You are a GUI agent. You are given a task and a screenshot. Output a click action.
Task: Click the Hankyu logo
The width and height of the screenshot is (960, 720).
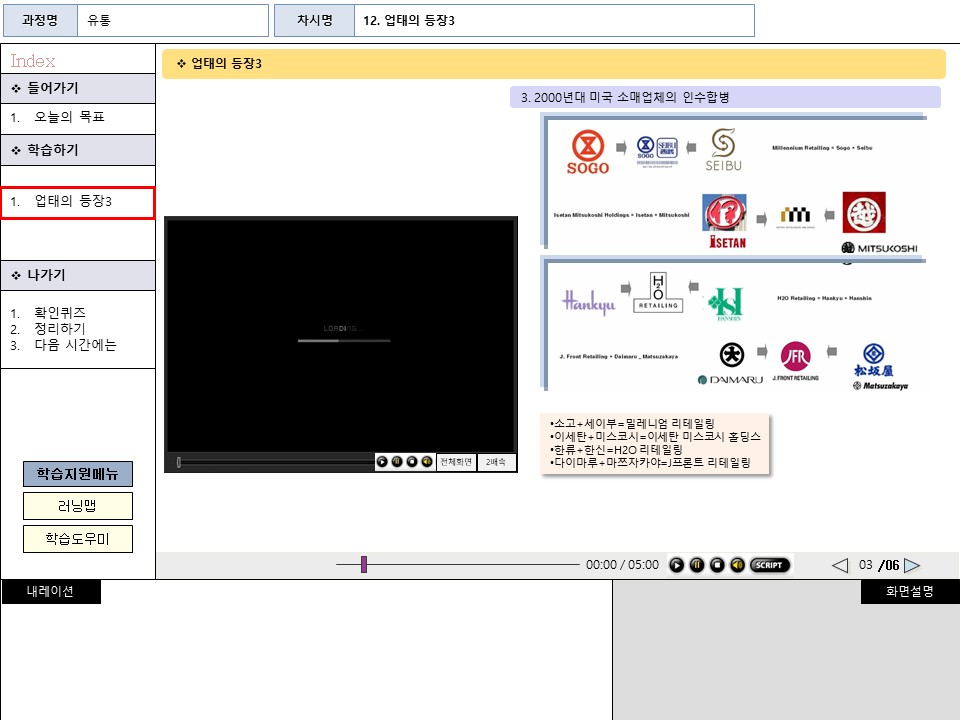click(x=589, y=302)
